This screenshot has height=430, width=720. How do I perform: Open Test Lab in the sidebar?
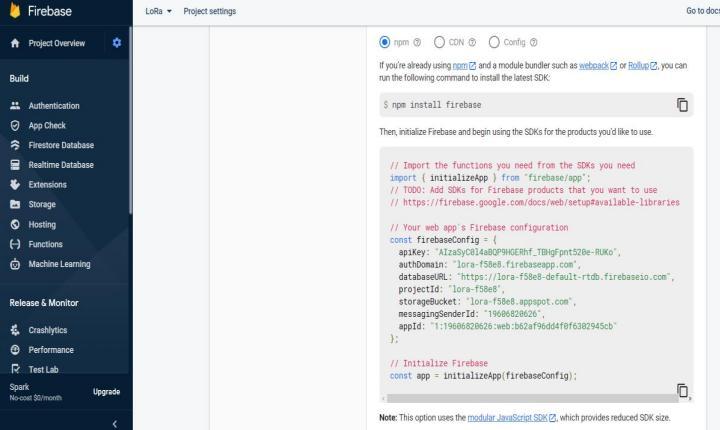click(x=43, y=369)
